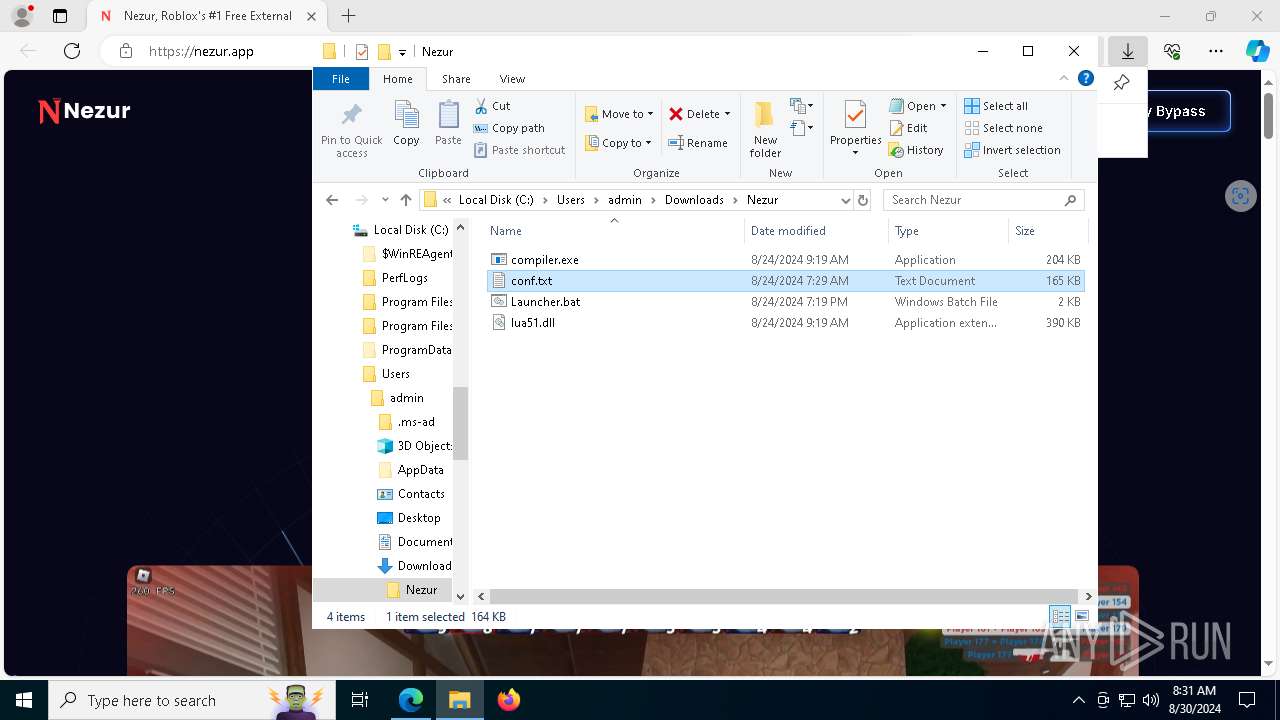
Task: Click Paste shortcut in ribbon
Action: point(520,150)
